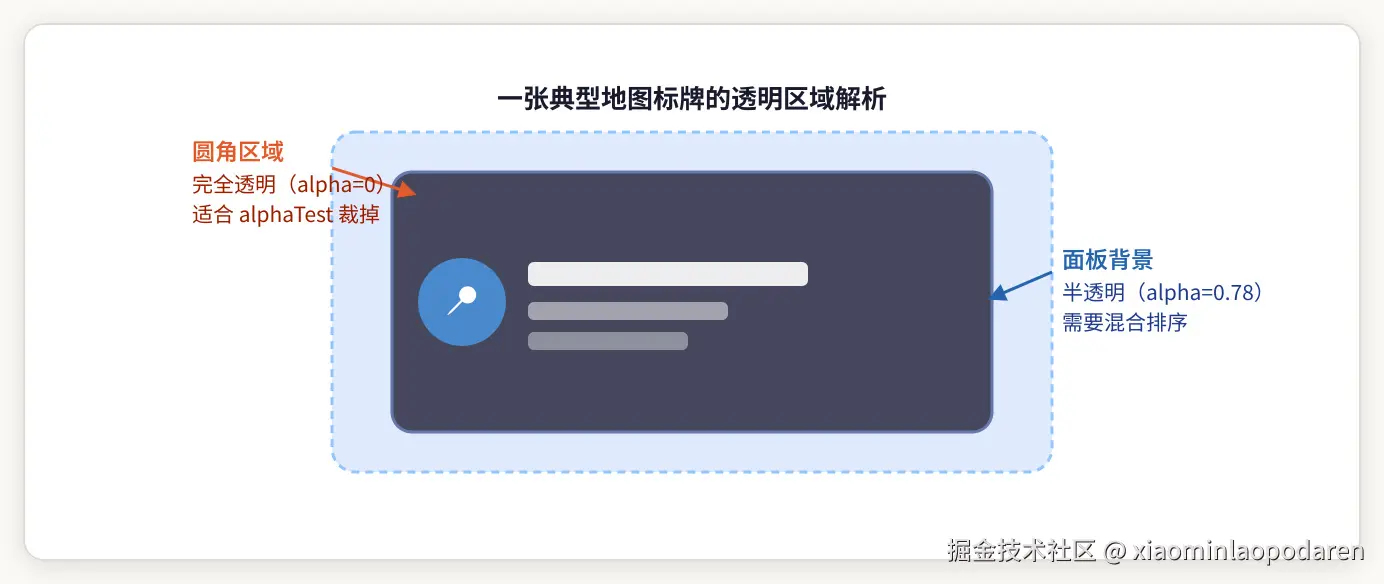Click the 掘金技术社区 watermark
The height and width of the screenshot is (584, 1384).
pyautogui.click(x=1022, y=551)
